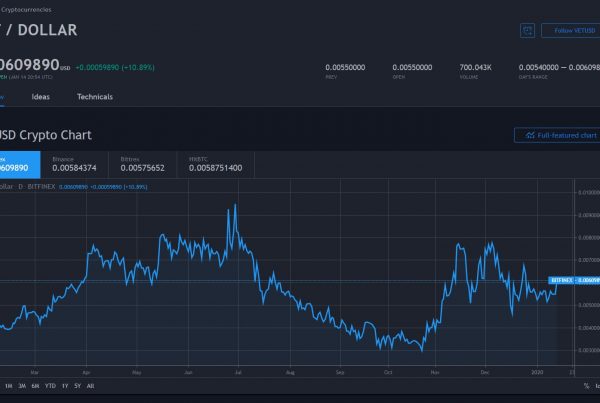Select the Binance exchange price tab
This screenshot has width=600, height=403.
[x=74, y=164]
